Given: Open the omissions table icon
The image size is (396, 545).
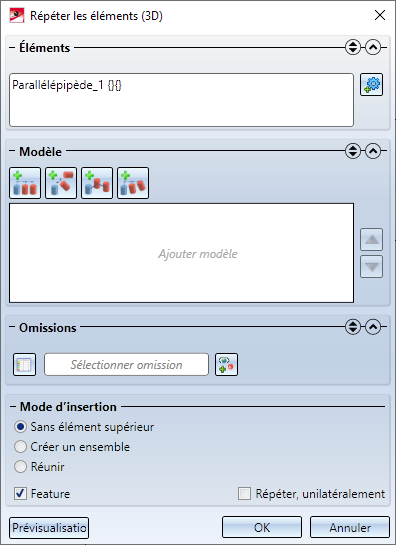Looking at the screenshot, I should [x=24, y=365].
